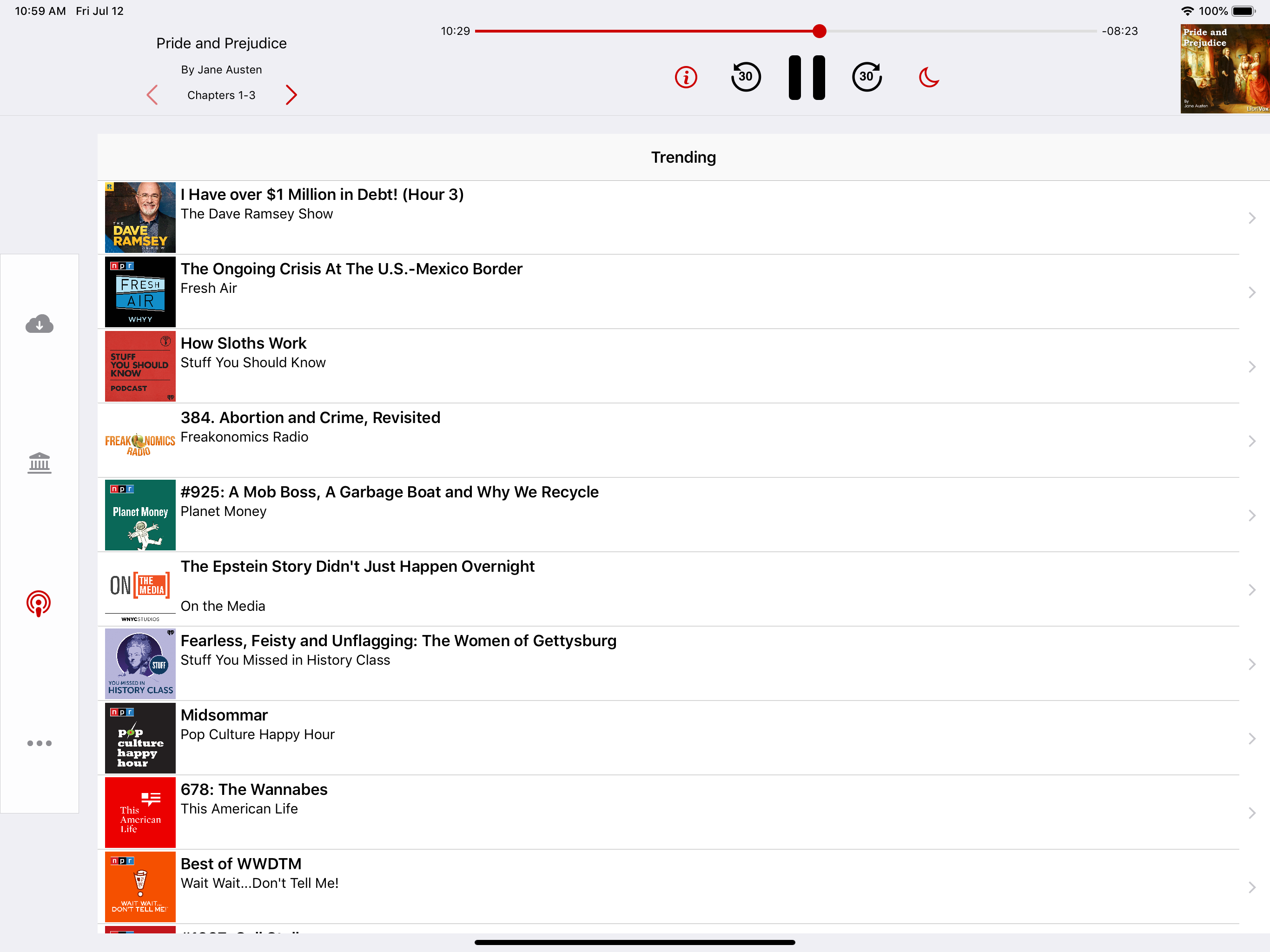Pause Pride and Prejudice playback
This screenshot has height=952, width=1270.
point(806,78)
